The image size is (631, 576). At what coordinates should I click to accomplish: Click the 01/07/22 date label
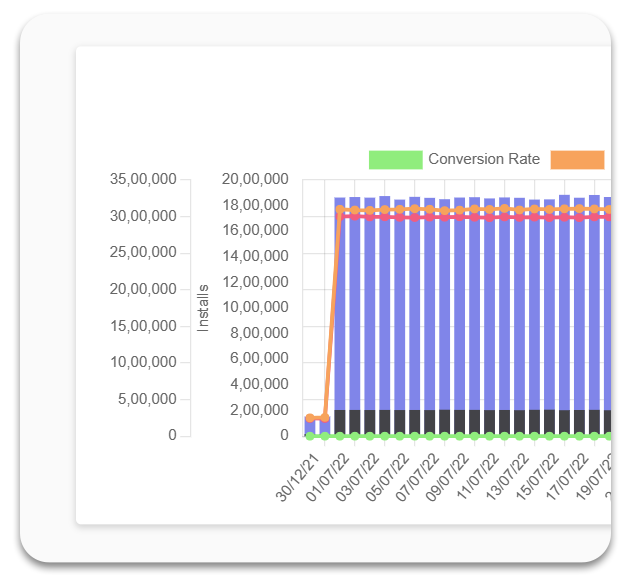coord(327,478)
